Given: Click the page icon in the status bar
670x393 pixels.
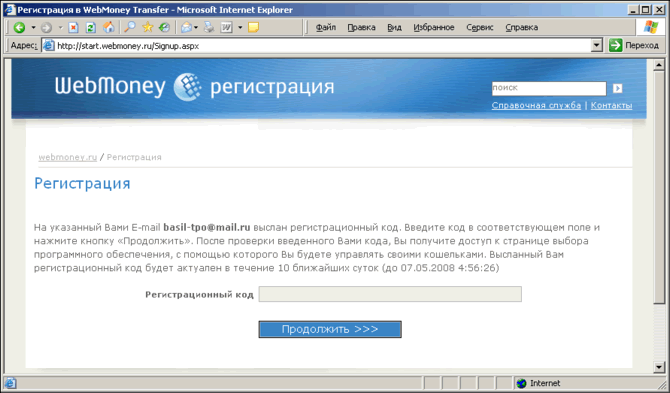Looking at the screenshot, I should [x=10, y=383].
